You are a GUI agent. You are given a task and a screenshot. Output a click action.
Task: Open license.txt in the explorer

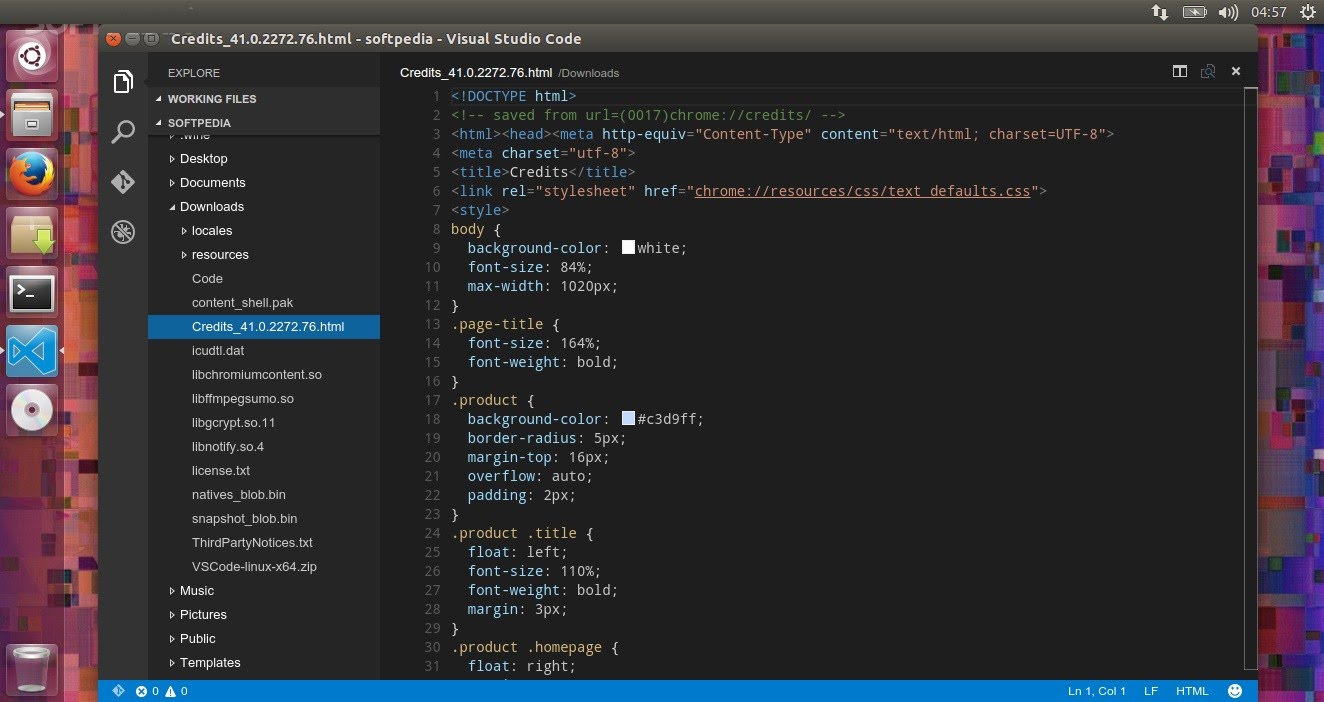(264, 471)
